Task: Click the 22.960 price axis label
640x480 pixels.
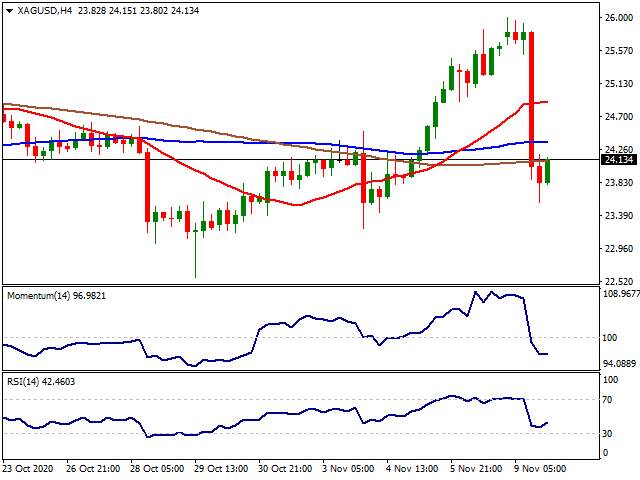Action: tap(619, 249)
